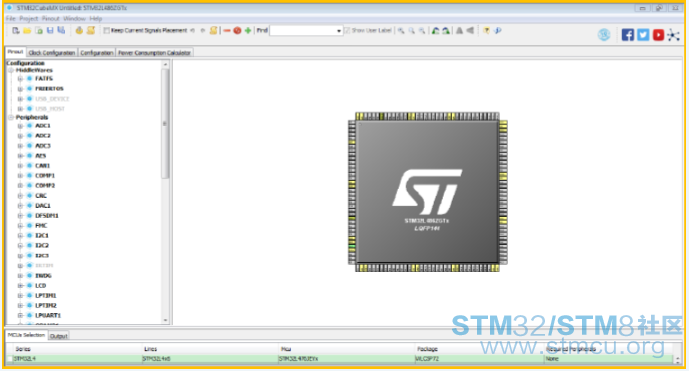Viewport: 689px width, 371px height.
Task: Open the File menu
Action: coord(11,18)
